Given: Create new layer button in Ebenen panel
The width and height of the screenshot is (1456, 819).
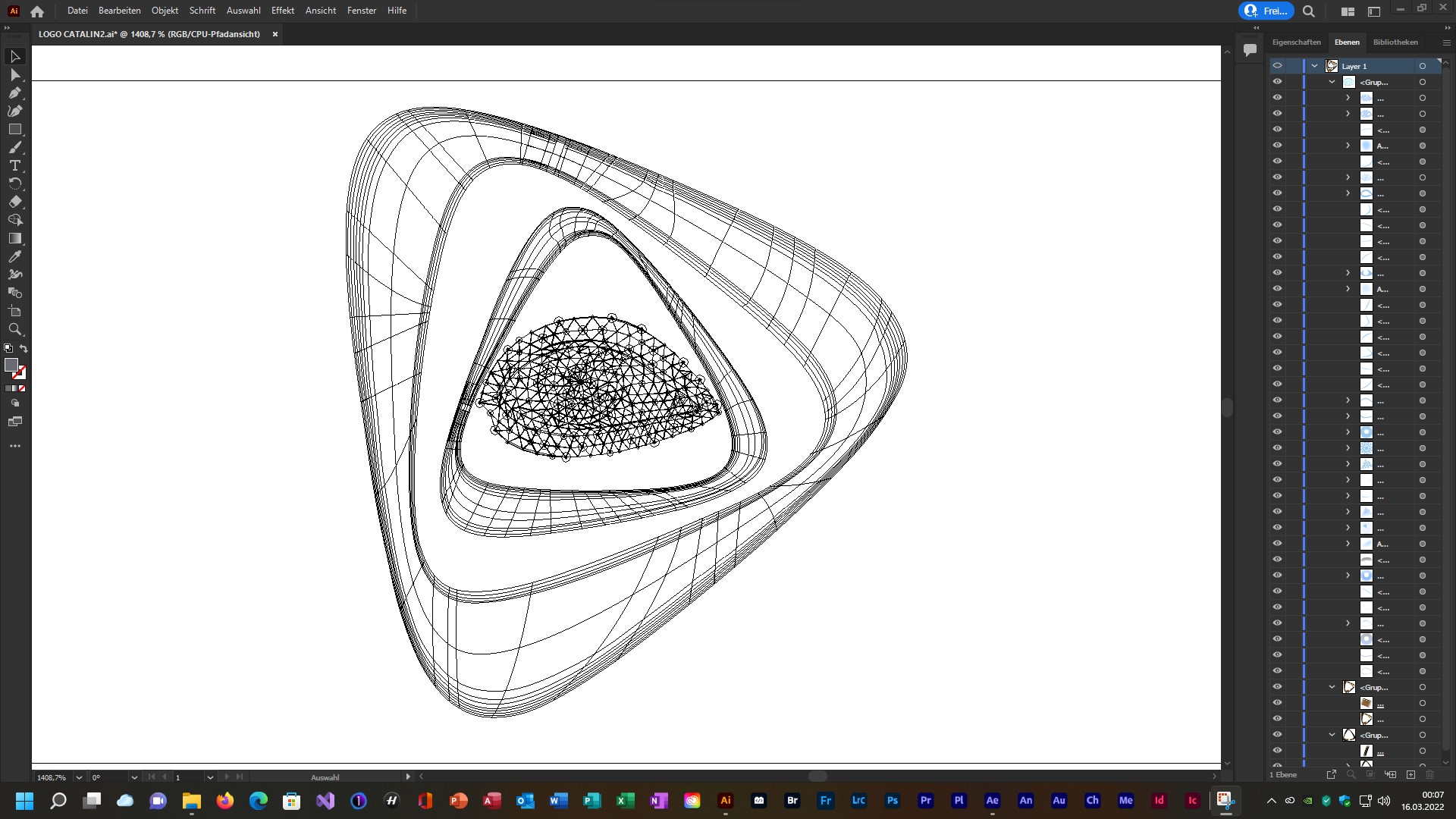Looking at the screenshot, I should (1410, 774).
